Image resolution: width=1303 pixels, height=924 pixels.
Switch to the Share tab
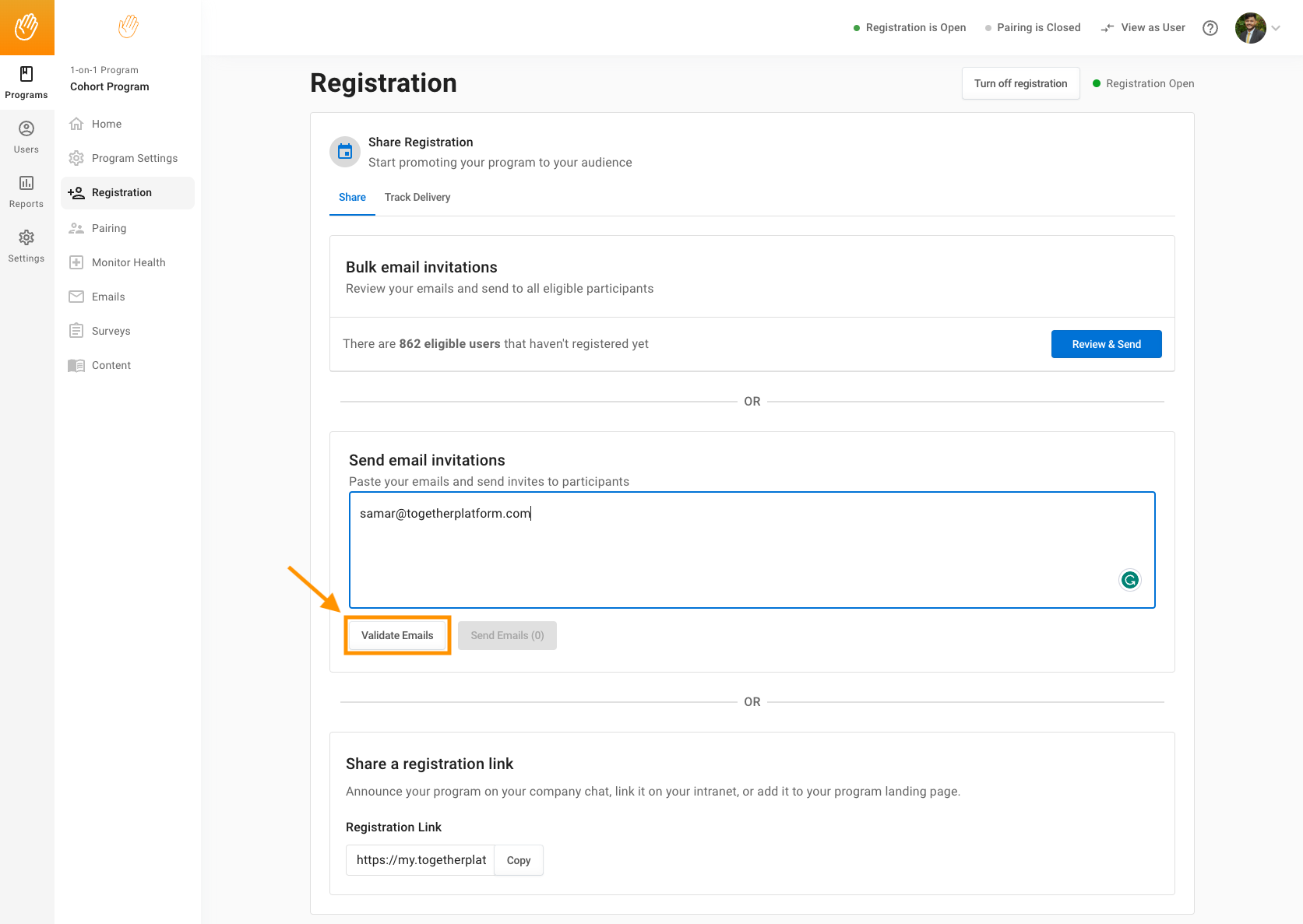pyautogui.click(x=352, y=198)
